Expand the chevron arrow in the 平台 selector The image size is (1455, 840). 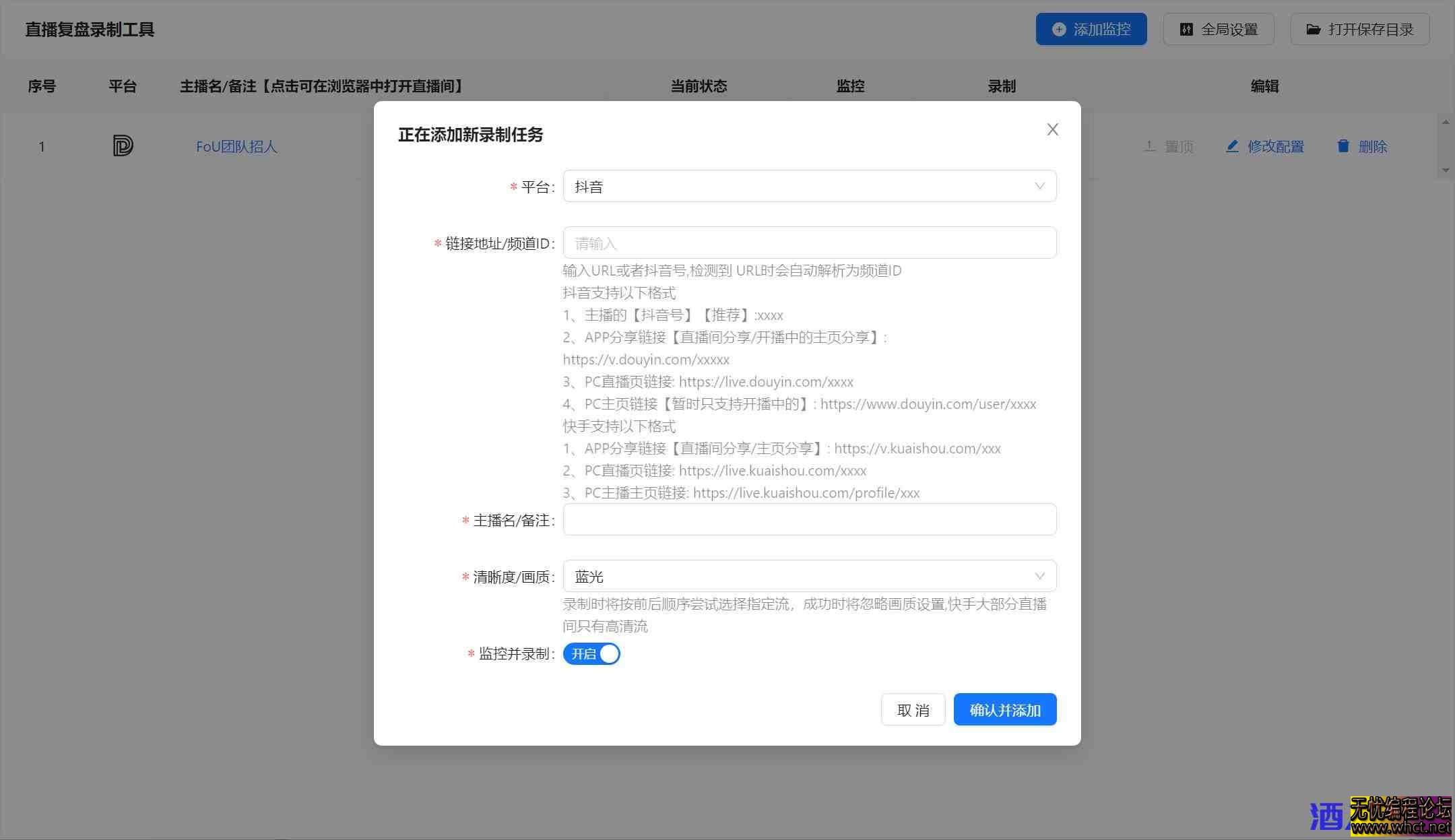coord(1040,186)
